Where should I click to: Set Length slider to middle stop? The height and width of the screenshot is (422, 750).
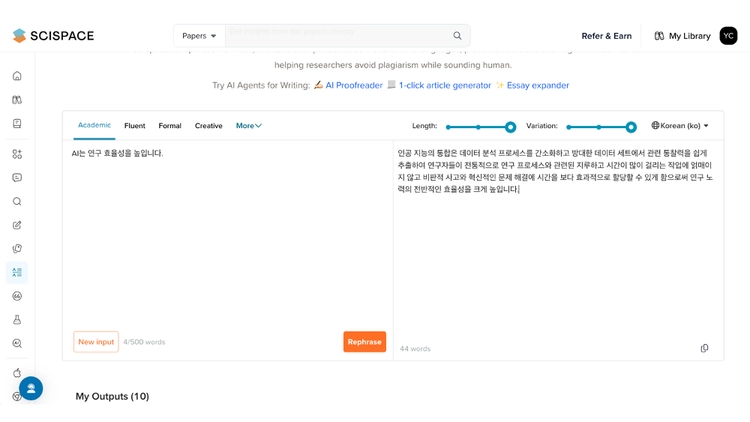(x=478, y=127)
